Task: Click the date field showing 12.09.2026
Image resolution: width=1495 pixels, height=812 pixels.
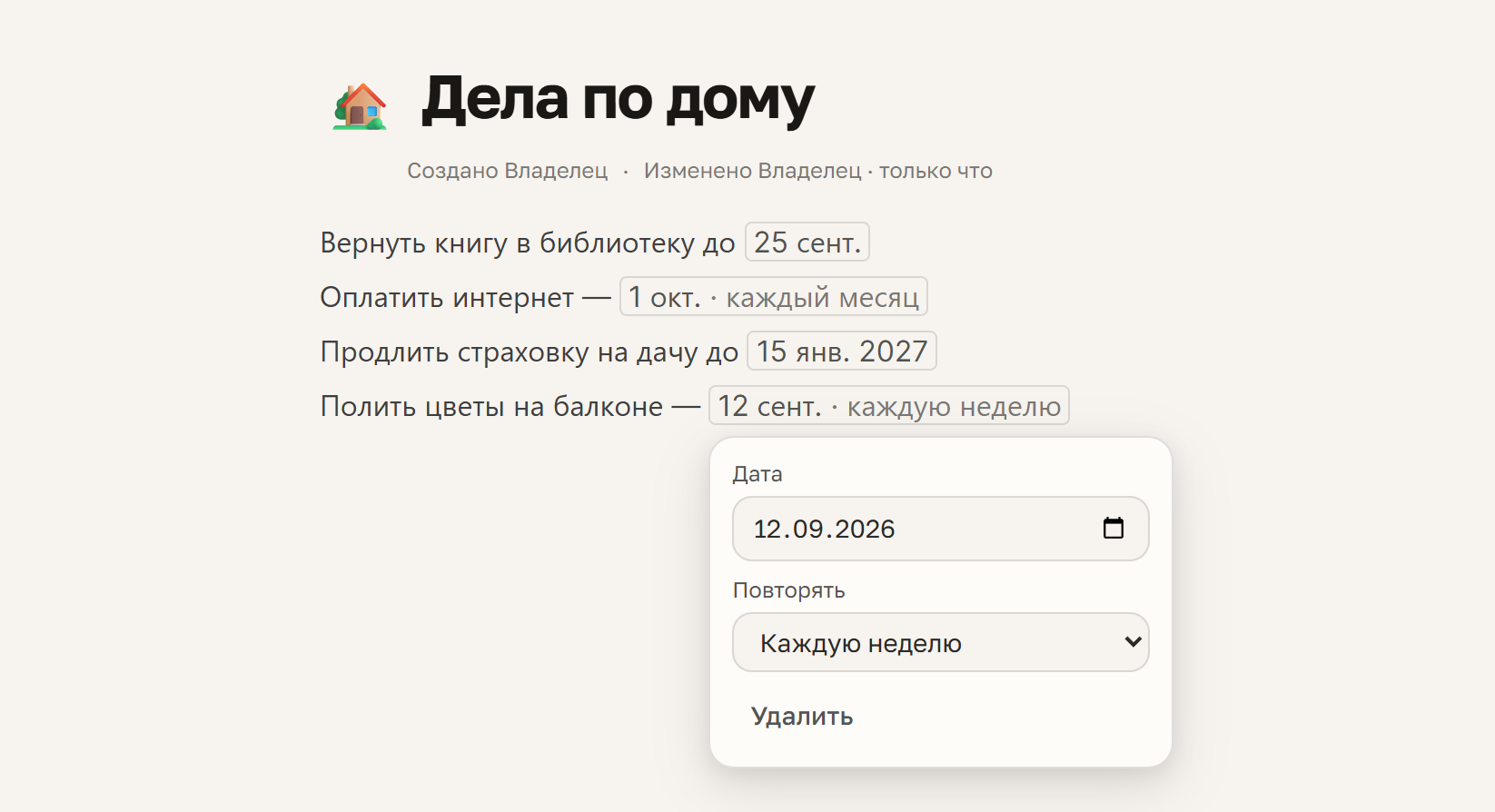Action: tap(941, 529)
